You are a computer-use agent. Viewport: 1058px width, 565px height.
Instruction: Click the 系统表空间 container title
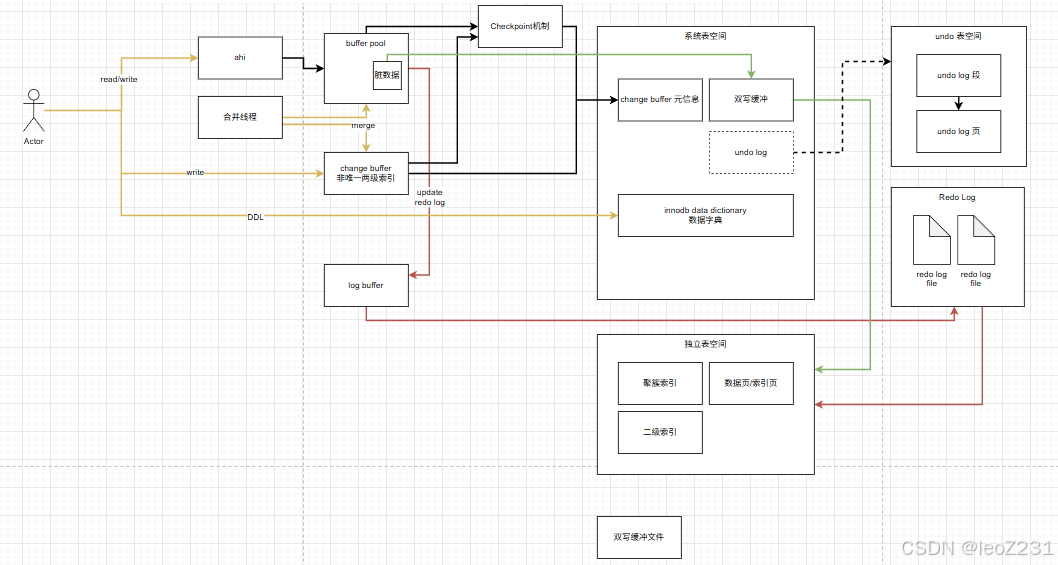pos(706,36)
